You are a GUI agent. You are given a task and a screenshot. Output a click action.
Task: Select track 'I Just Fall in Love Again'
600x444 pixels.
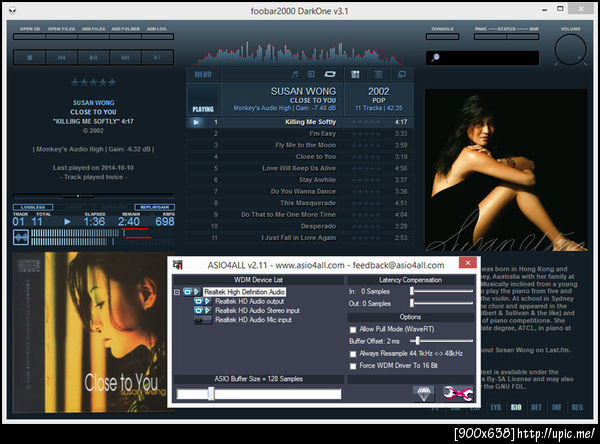click(300, 238)
